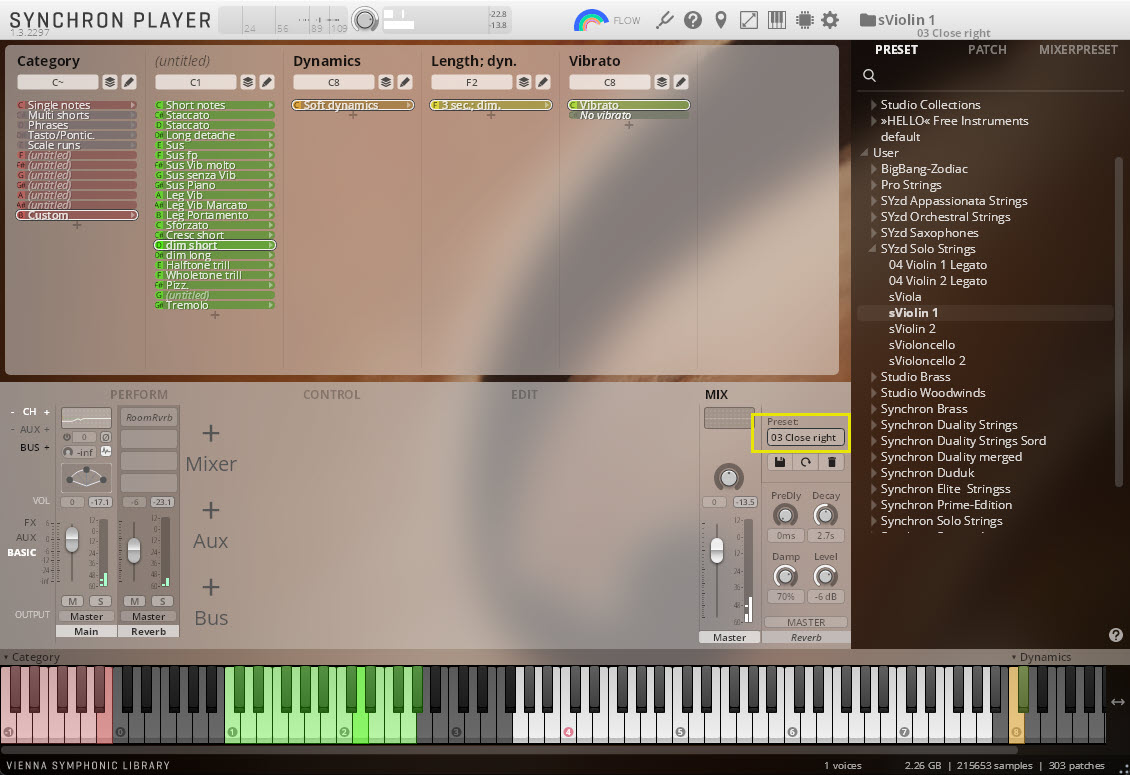Screen dimensions: 1130x775
Task: Adjust the Reverb channel volume fader
Action: click(x=134, y=551)
